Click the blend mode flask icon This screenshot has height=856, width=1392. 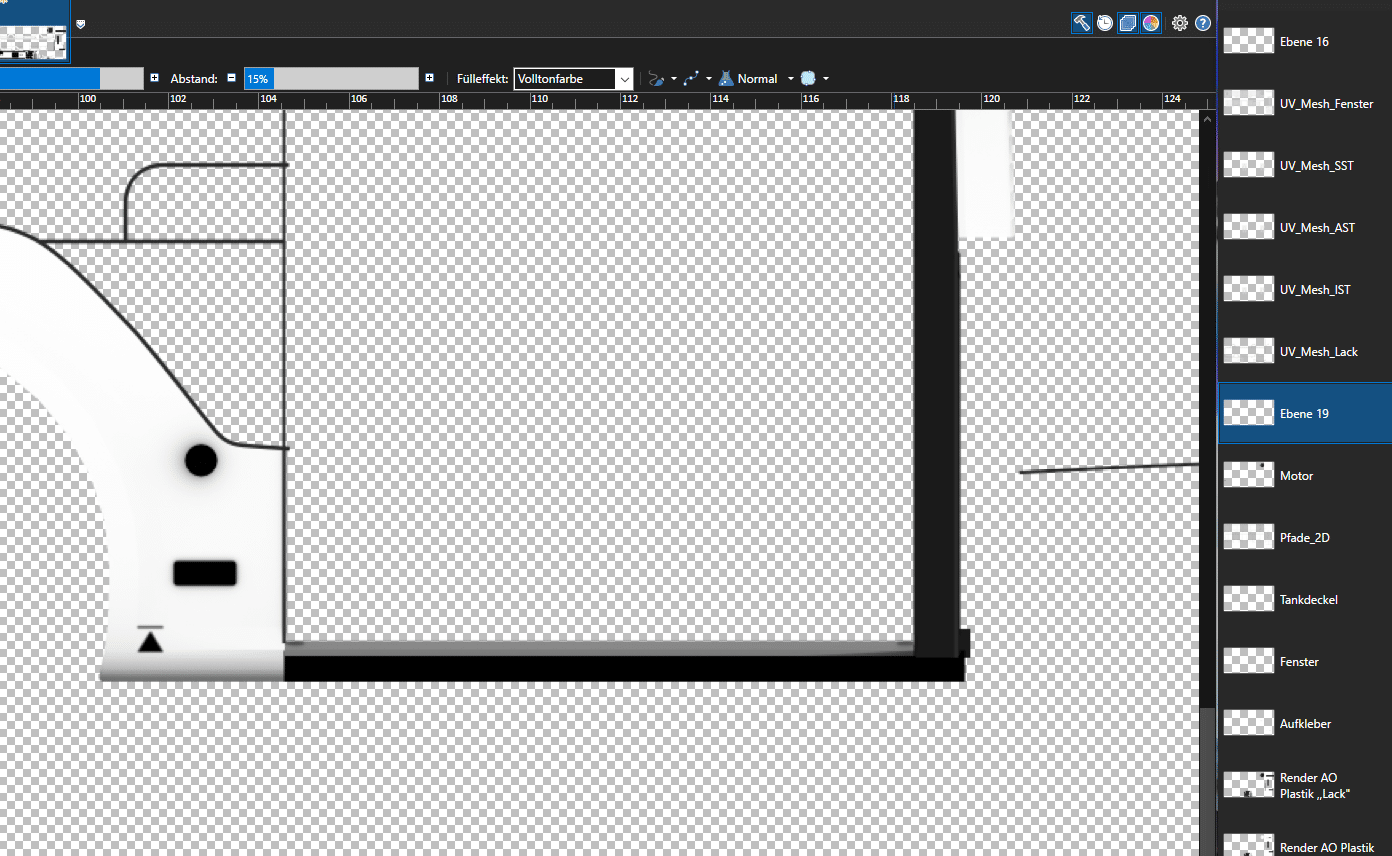[727, 79]
